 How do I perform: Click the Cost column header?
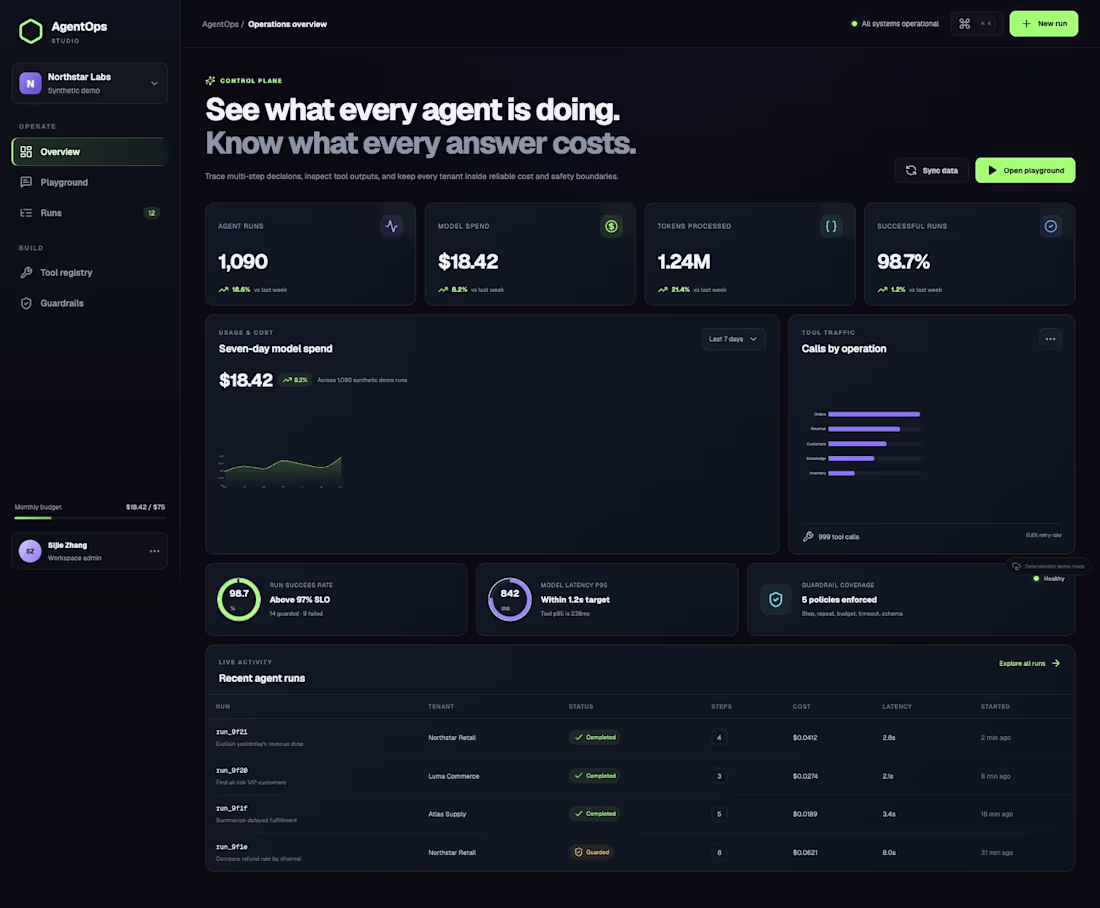[x=801, y=707]
